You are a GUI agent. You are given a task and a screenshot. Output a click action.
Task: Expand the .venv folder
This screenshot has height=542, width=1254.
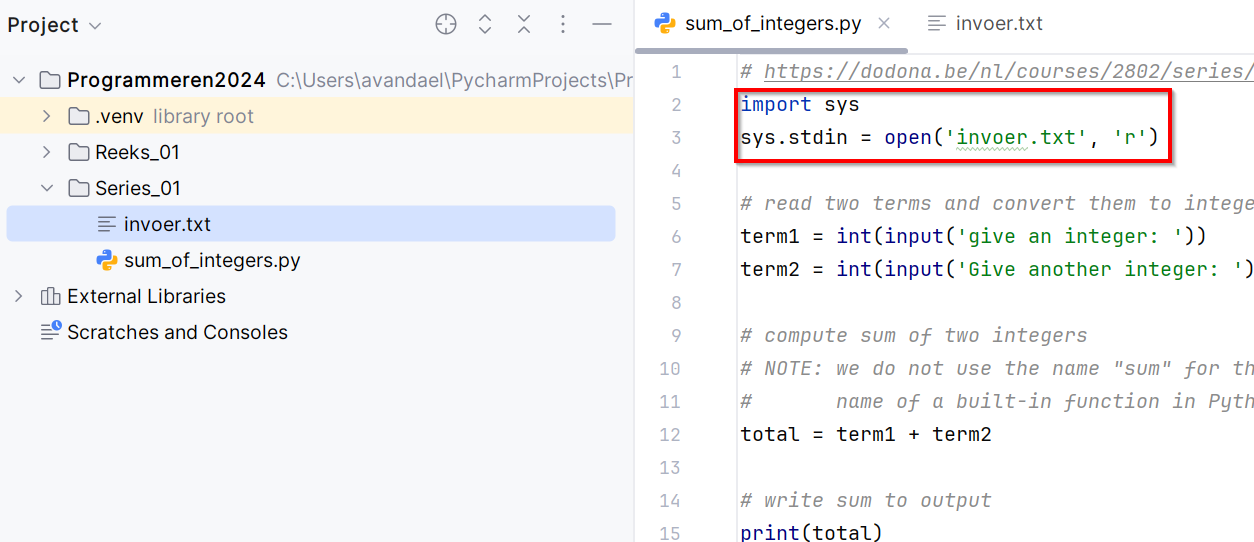[x=46, y=117]
